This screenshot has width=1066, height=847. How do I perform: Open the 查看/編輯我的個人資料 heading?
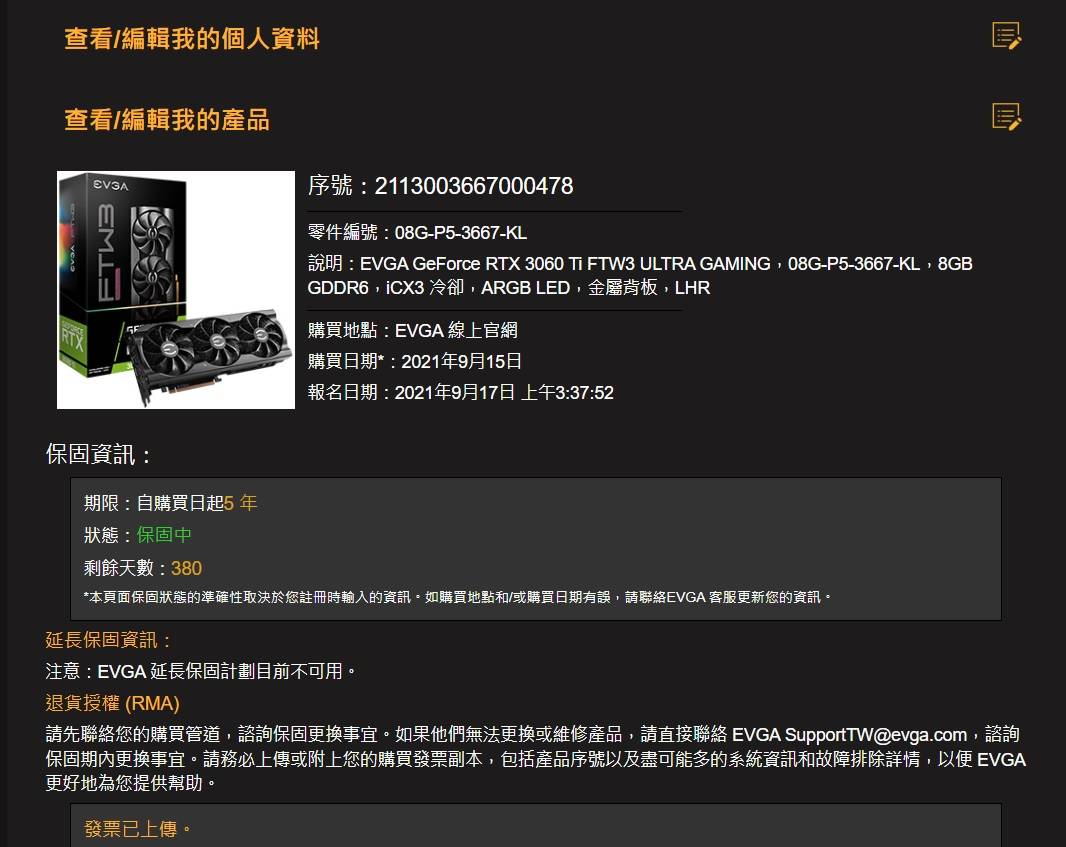tap(192, 39)
